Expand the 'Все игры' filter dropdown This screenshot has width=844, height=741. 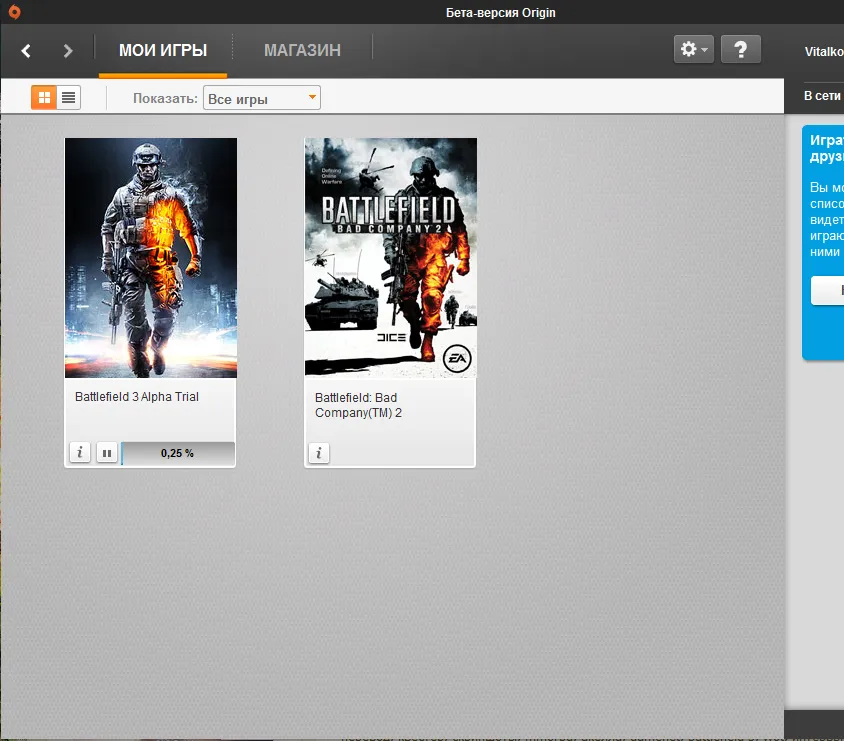coord(262,98)
